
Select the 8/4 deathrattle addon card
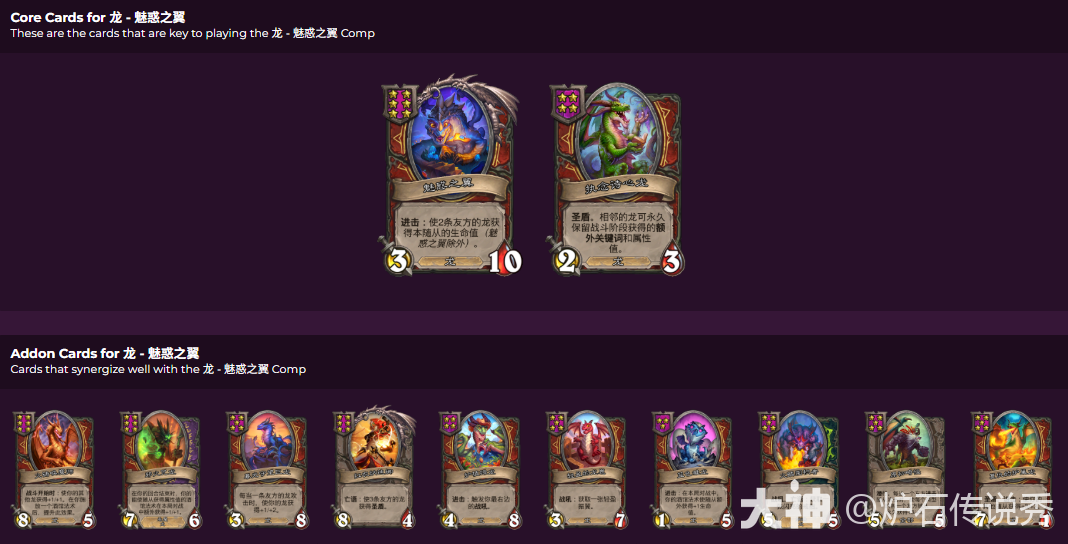pyautogui.click(x=374, y=468)
